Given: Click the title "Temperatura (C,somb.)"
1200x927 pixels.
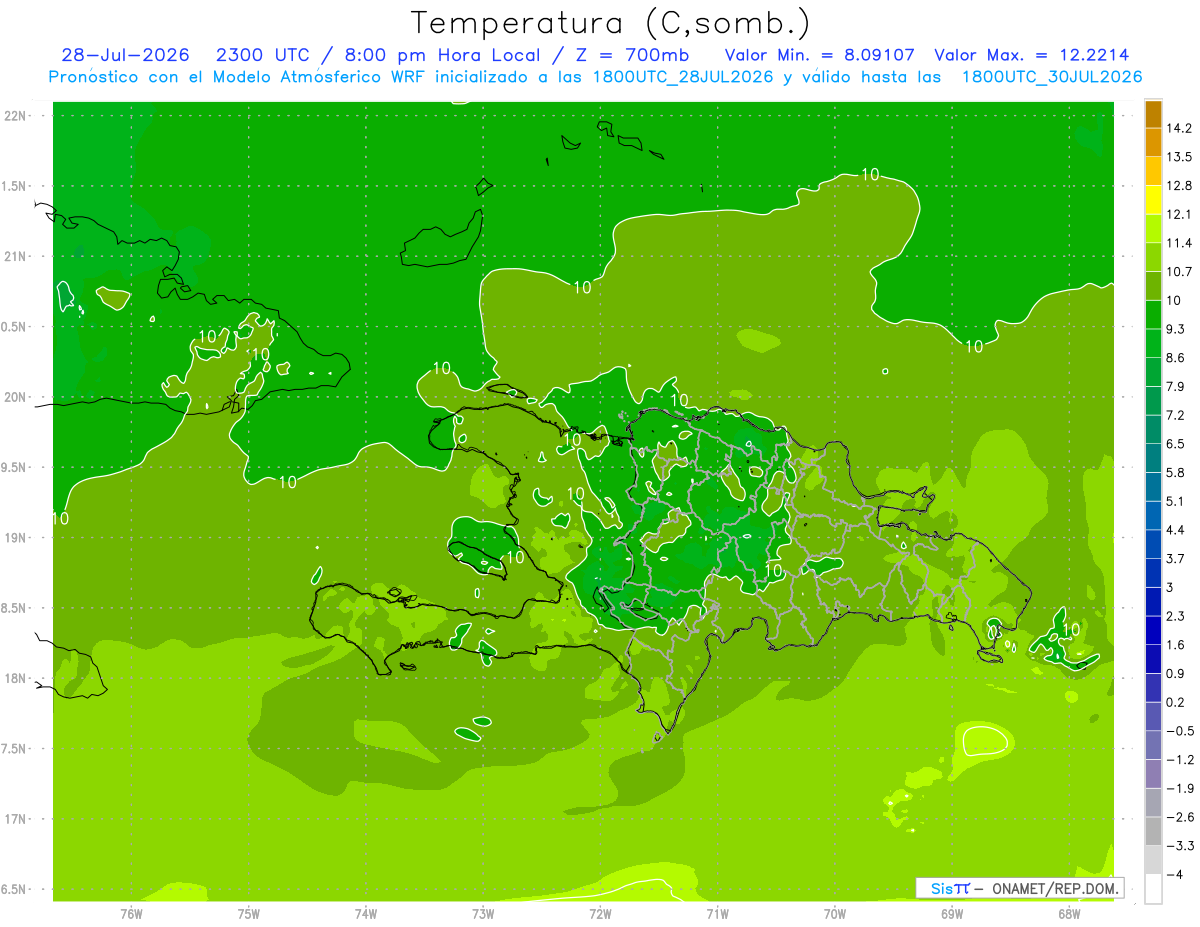Looking at the screenshot, I should 609,23.
